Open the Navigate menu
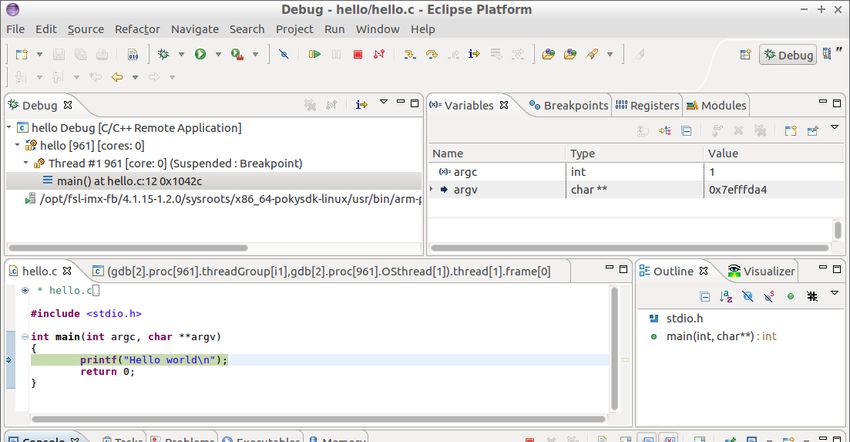The width and height of the screenshot is (850, 442). tap(195, 29)
